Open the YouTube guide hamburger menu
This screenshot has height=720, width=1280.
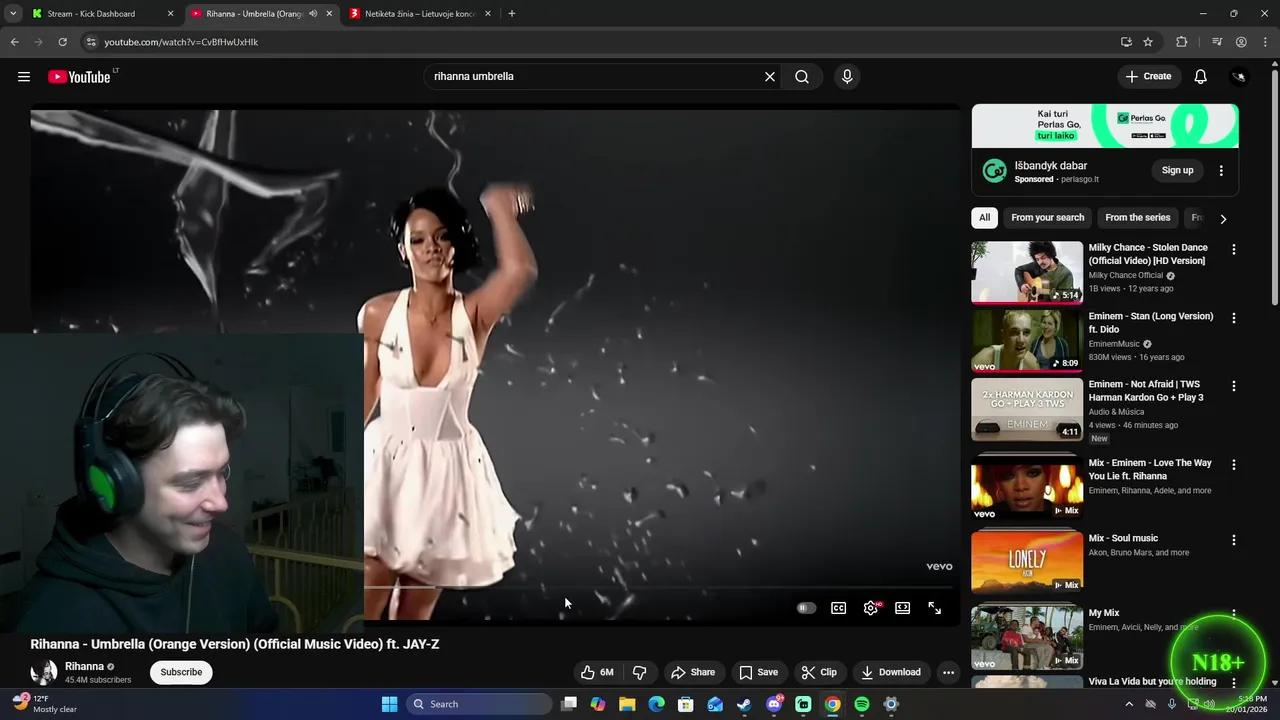(24, 77)
